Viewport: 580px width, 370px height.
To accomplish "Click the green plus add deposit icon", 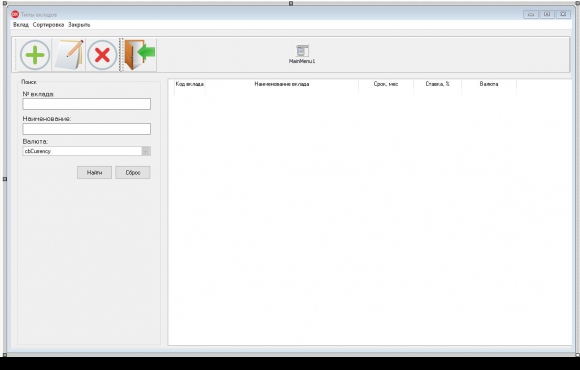I will tap(35, 55).
